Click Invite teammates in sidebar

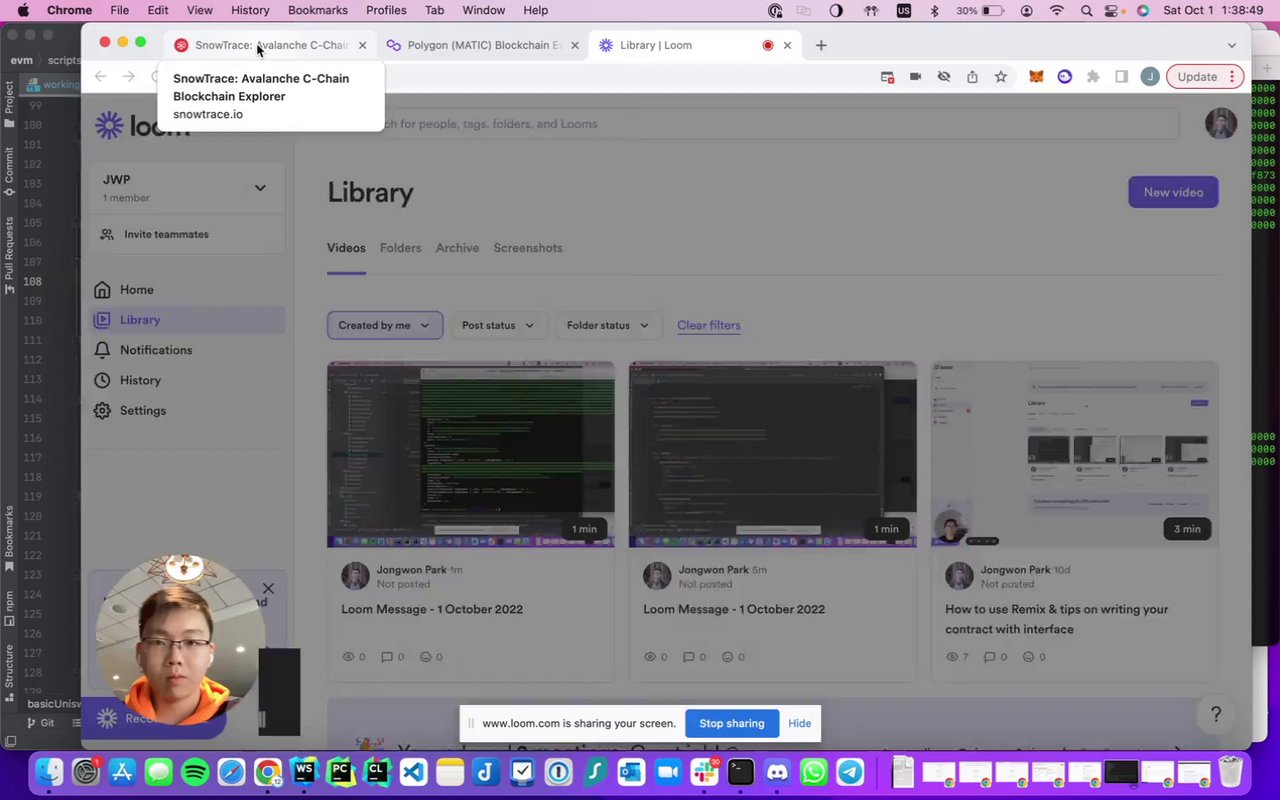(x=155, y=234)
